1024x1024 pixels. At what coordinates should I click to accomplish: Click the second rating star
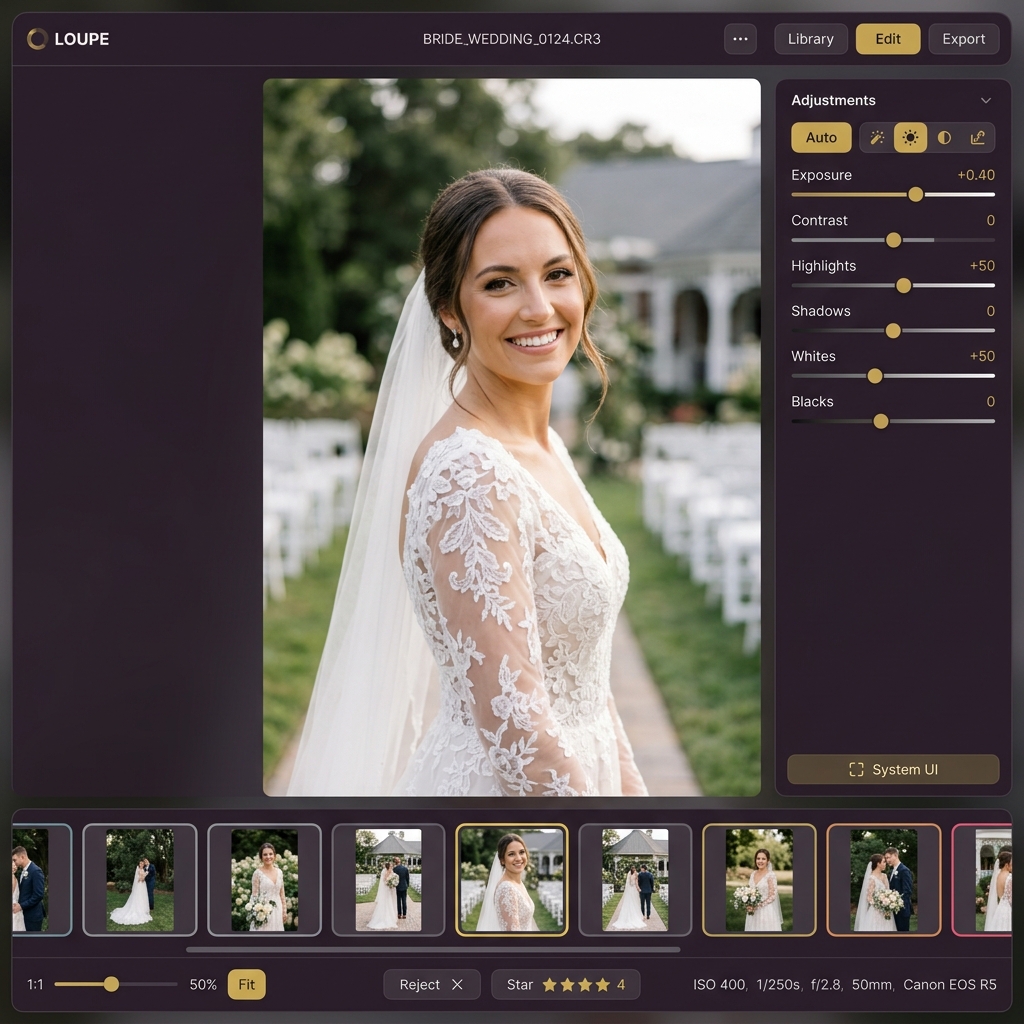(x=568, y=984)
